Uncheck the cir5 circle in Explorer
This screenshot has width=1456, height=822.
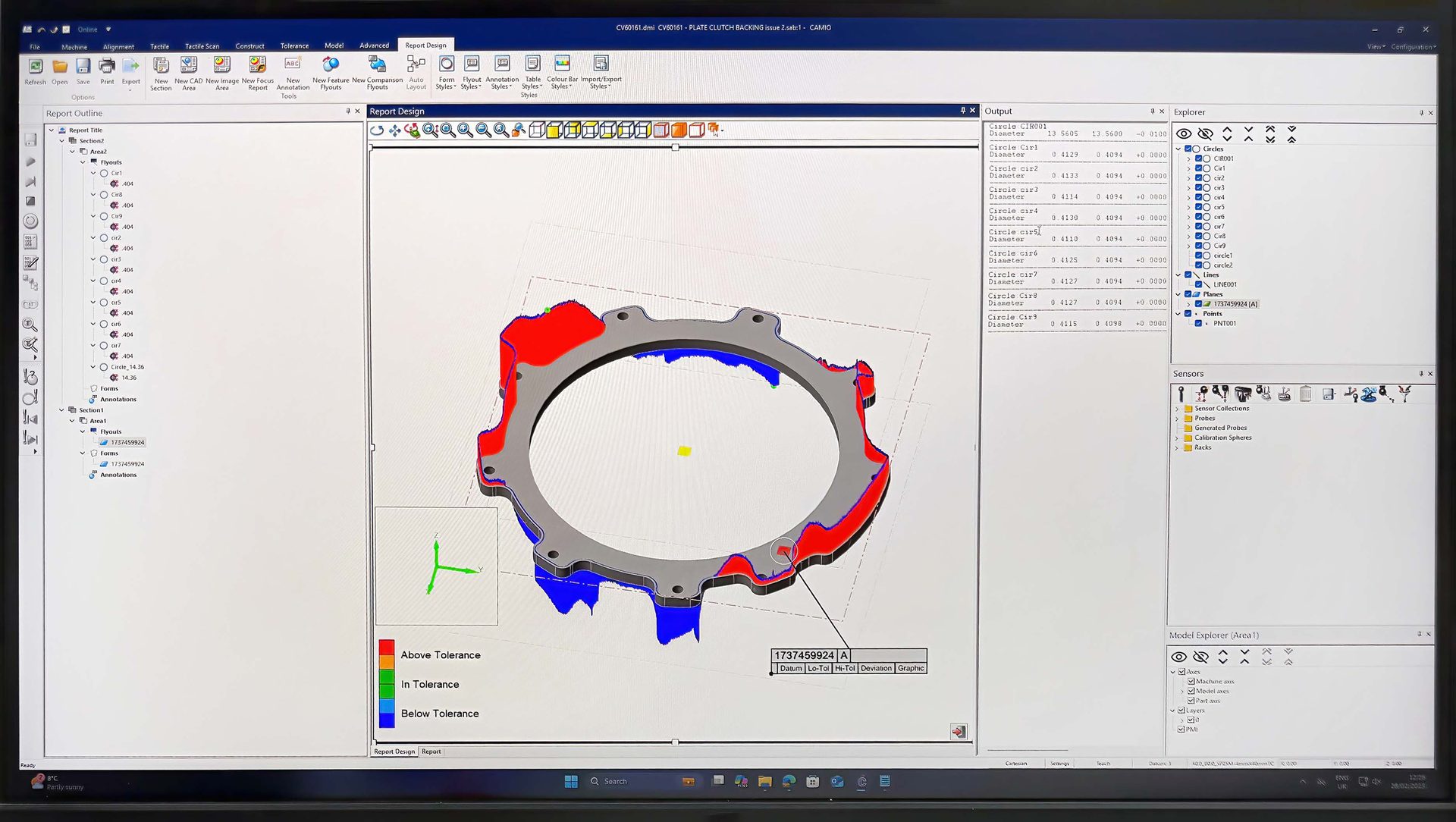click(1198, 207)
